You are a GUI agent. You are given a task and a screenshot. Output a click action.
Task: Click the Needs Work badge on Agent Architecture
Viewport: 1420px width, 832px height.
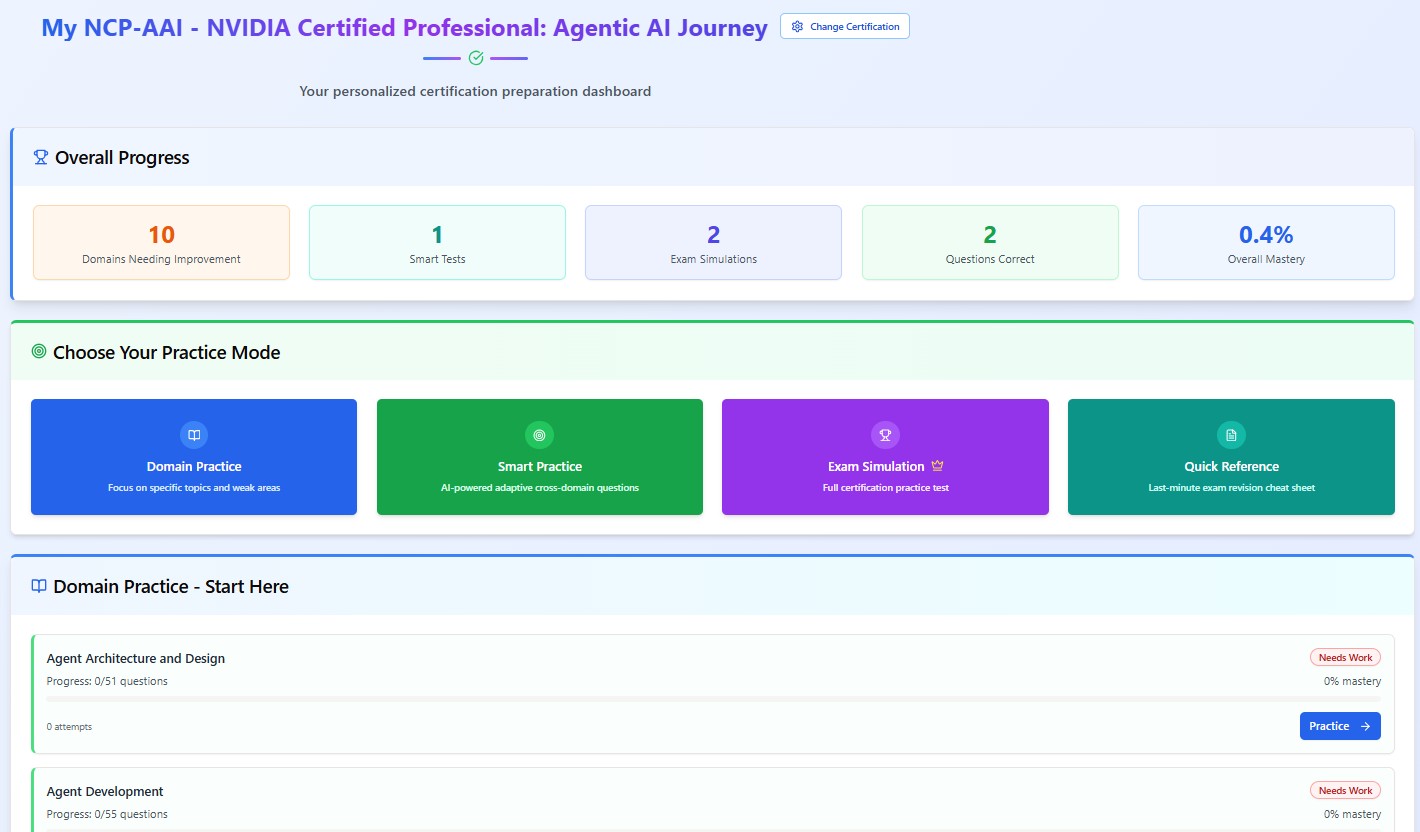(x=1345, y=657)
